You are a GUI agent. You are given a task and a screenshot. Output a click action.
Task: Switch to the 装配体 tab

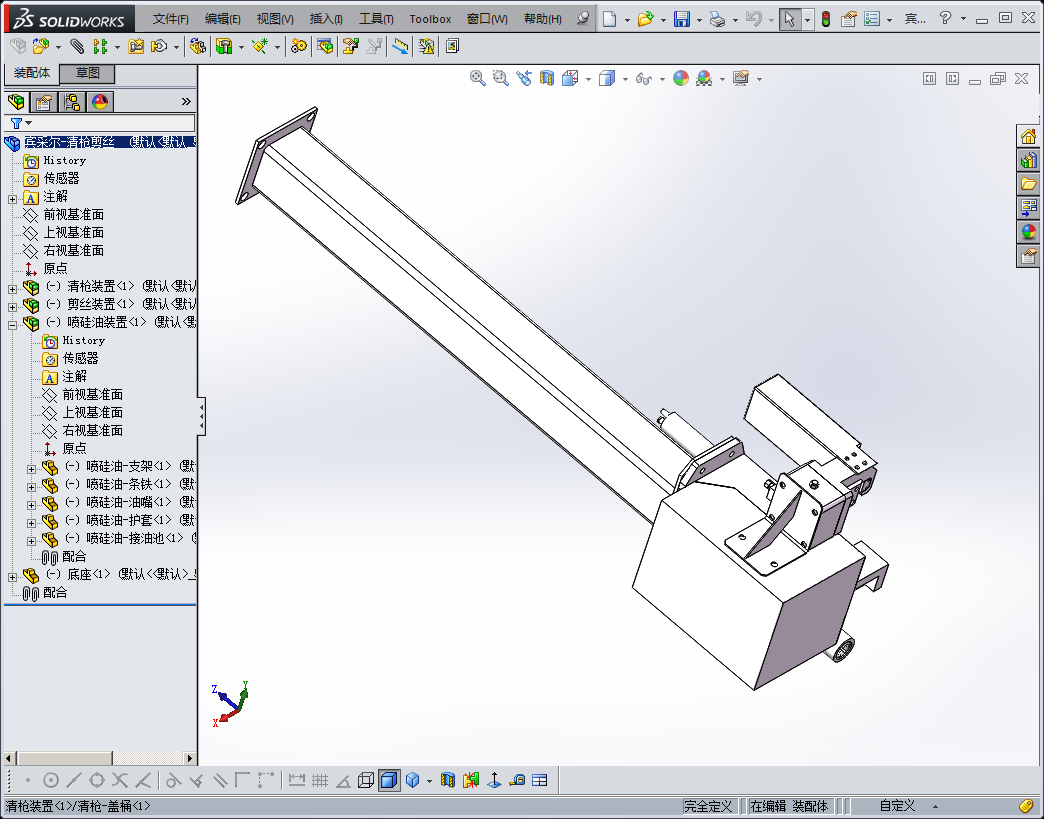tap(32, 73)
